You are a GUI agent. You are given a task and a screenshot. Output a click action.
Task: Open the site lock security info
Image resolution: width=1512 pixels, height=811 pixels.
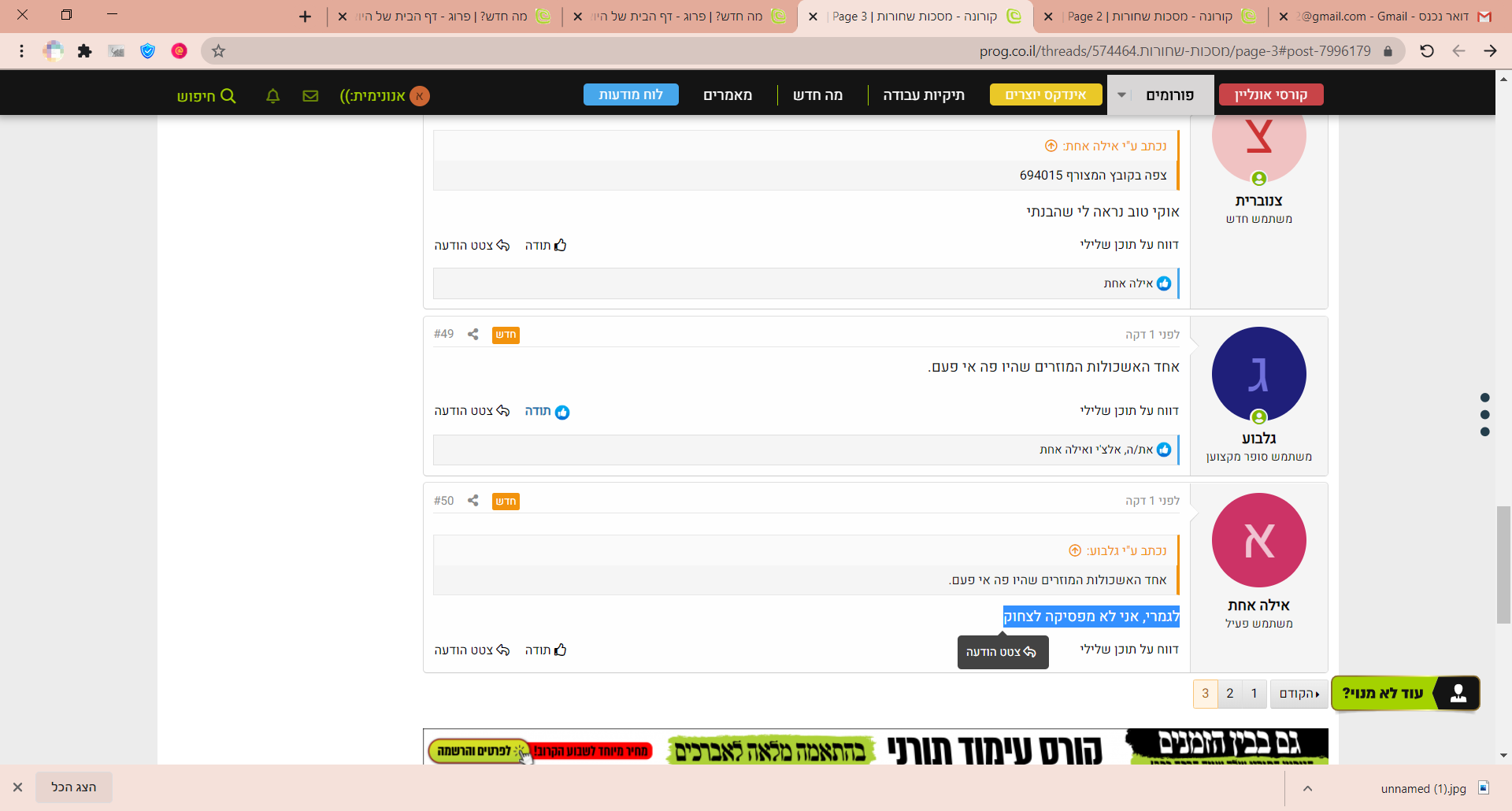(x=1388, y=51)
